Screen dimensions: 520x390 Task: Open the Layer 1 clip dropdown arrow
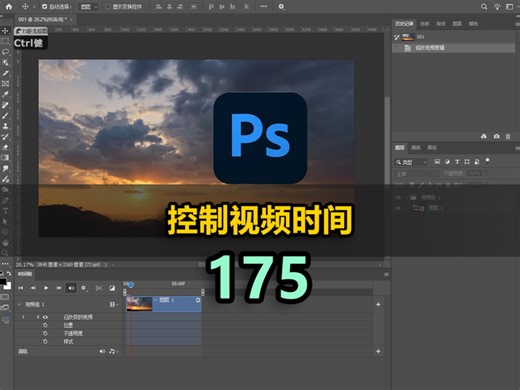[156, 300]
